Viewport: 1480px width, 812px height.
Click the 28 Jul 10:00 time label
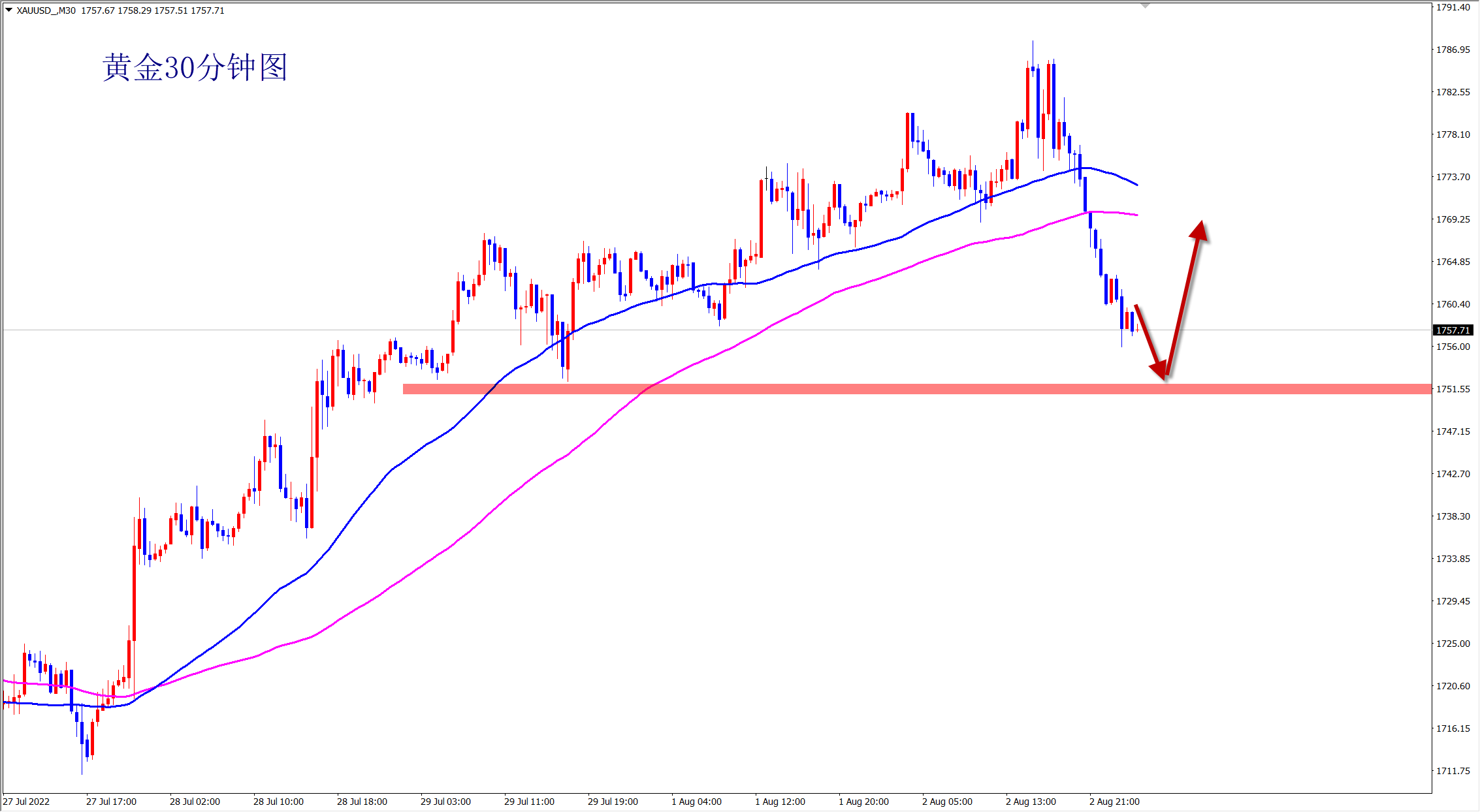coord(278,802)
